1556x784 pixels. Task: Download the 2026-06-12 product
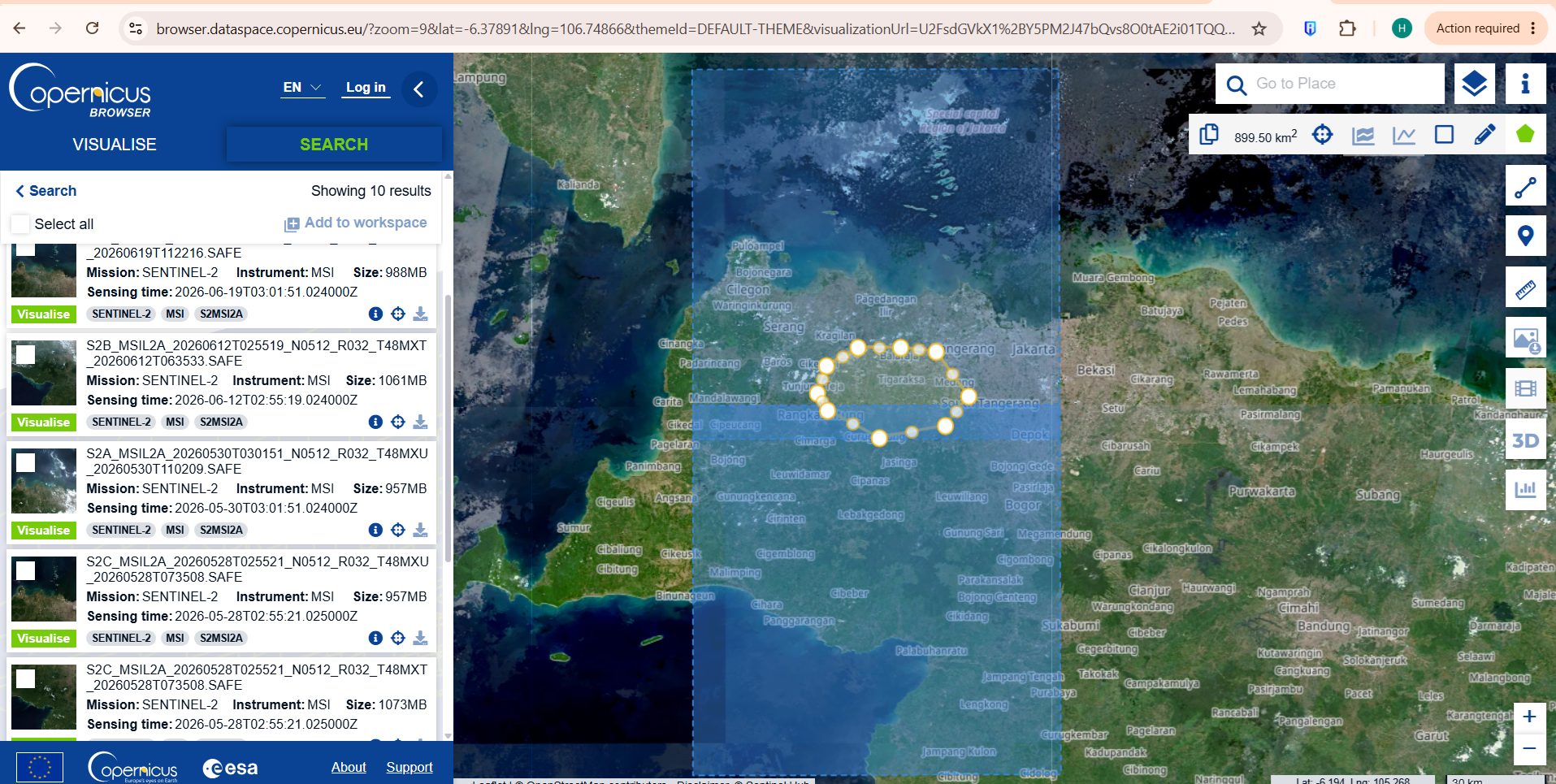[x=420, y=422]
